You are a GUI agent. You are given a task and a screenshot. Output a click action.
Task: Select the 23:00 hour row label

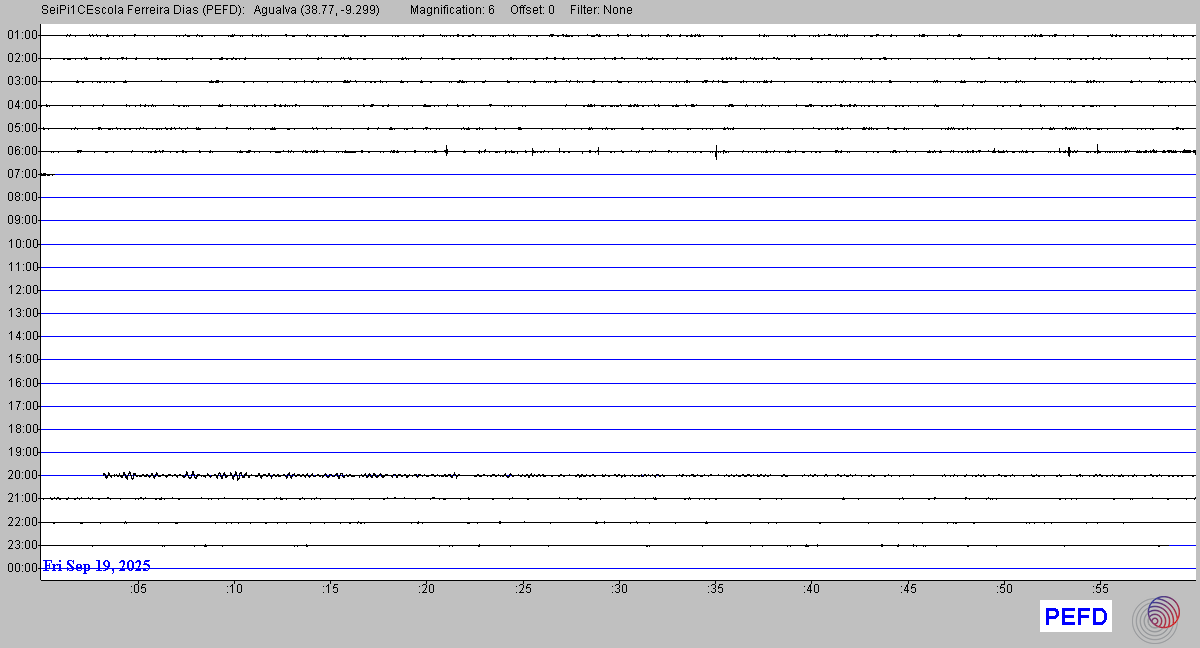[x=22, y=545]
